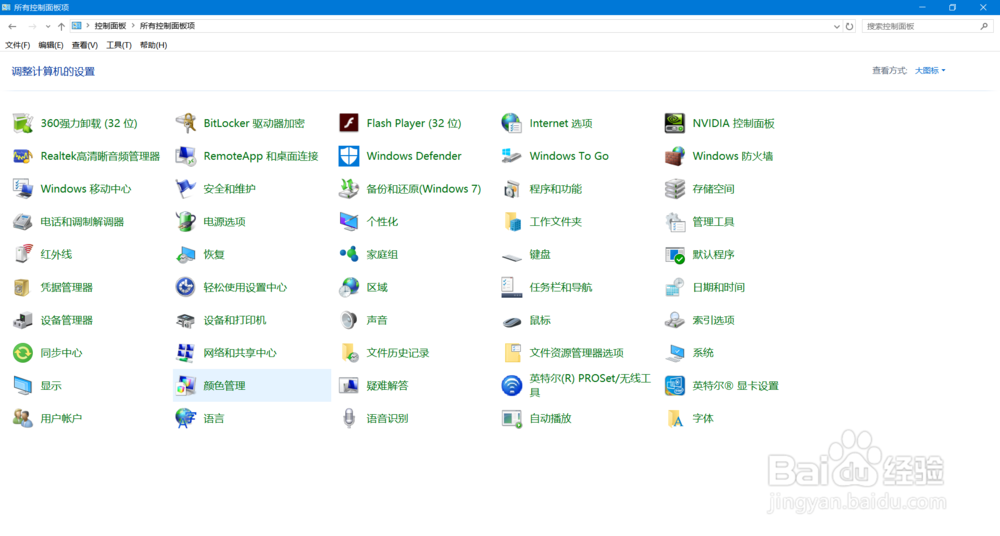
Task: Open the Flash Player (32 位) icon
Action: pos(349,123)
